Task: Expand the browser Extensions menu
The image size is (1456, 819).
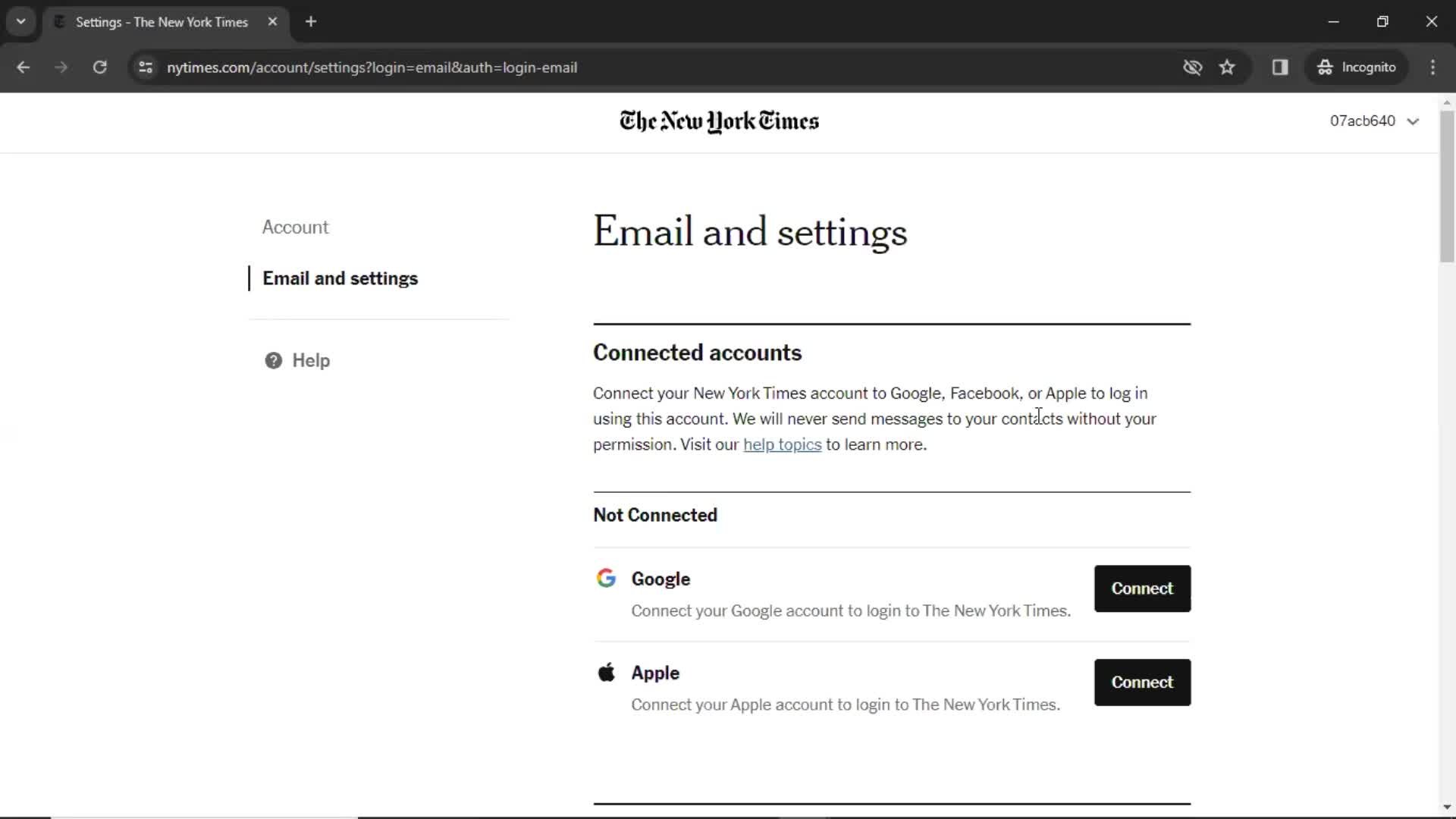Action: click(1280, 67)
